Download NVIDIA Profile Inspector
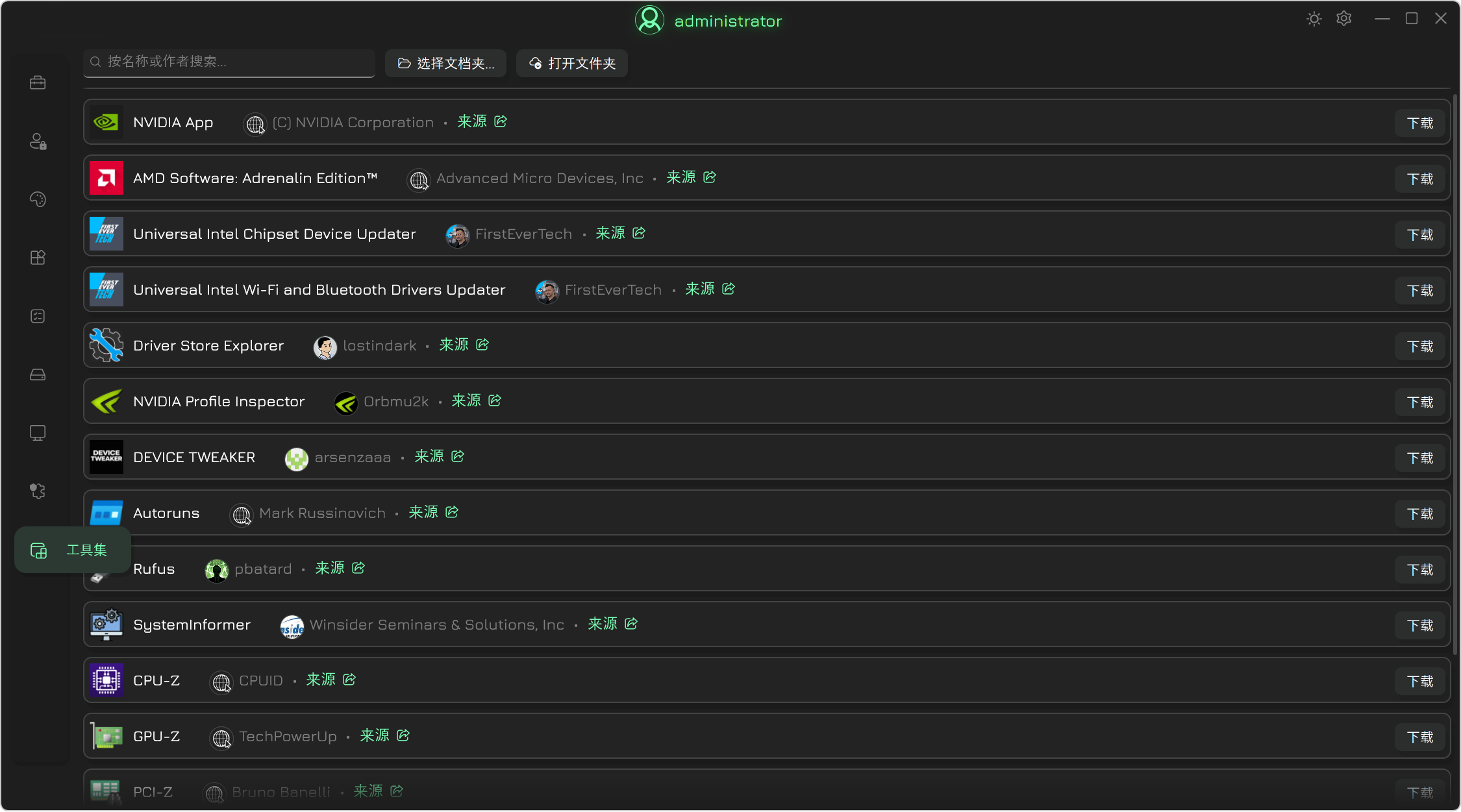The height and width of the screenshot is (812, 1461). (1419, 402)
